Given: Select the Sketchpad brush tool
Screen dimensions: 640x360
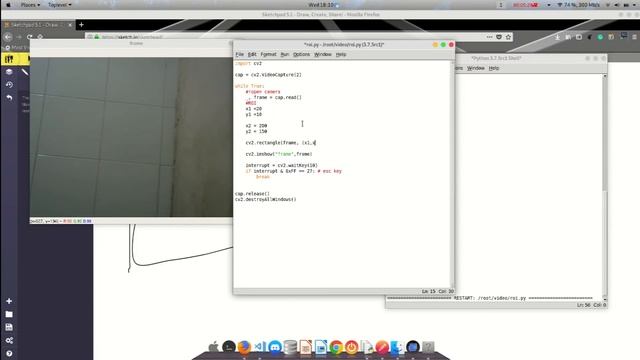Looking at the screenshot, I should (x=25, y=72).
